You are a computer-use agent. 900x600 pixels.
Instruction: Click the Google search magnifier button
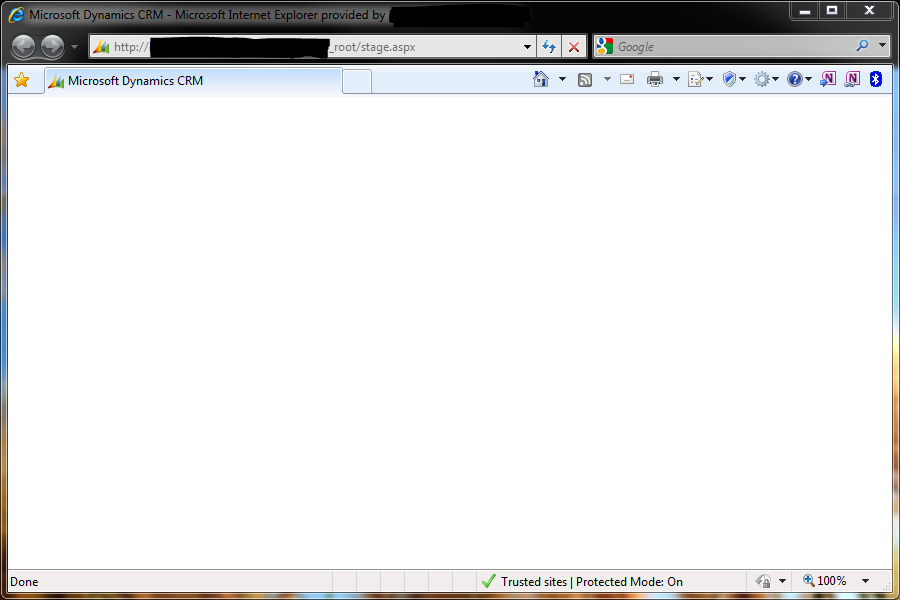(862, 46)
